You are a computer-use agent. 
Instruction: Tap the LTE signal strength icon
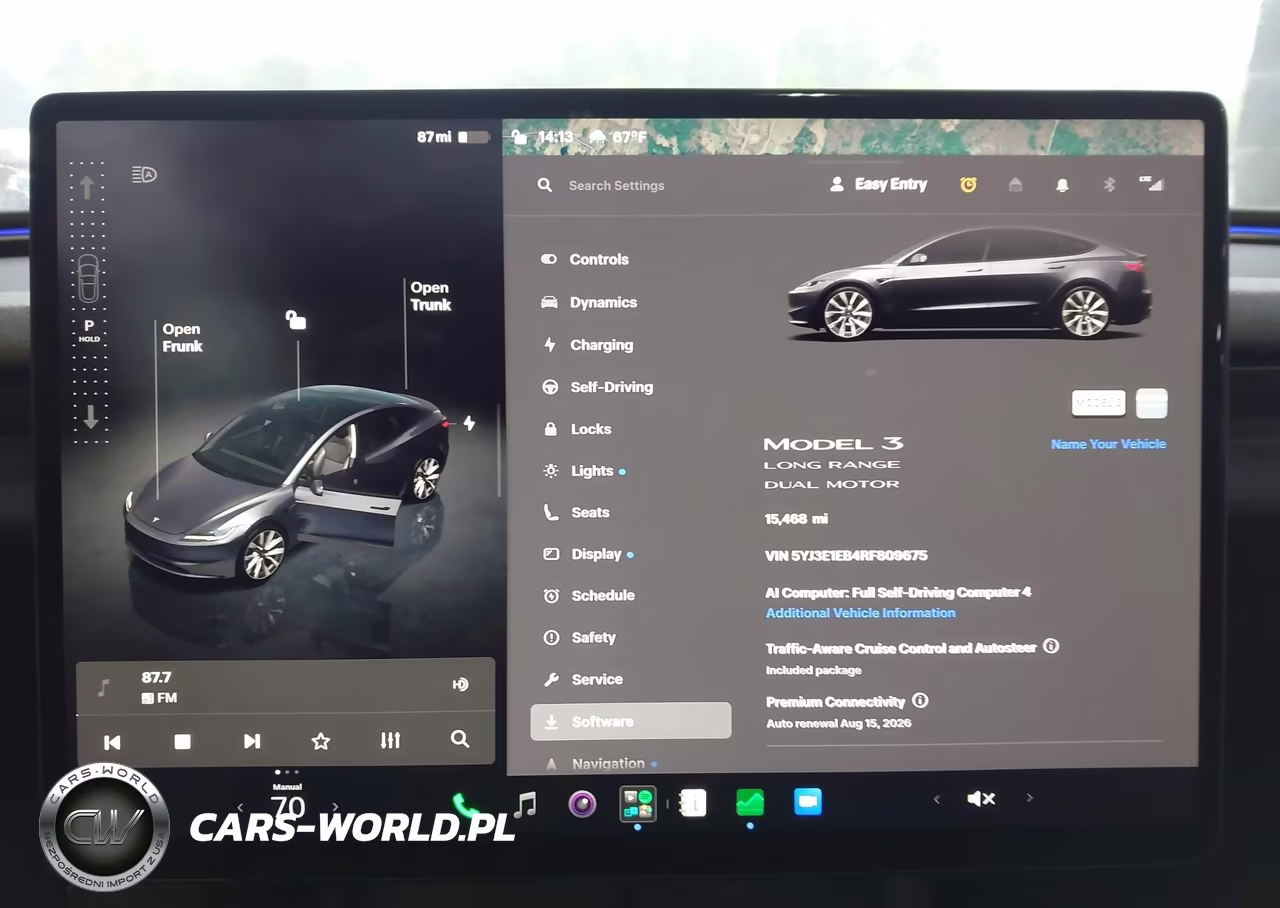pyautogui.click(x=1152, y=184)
